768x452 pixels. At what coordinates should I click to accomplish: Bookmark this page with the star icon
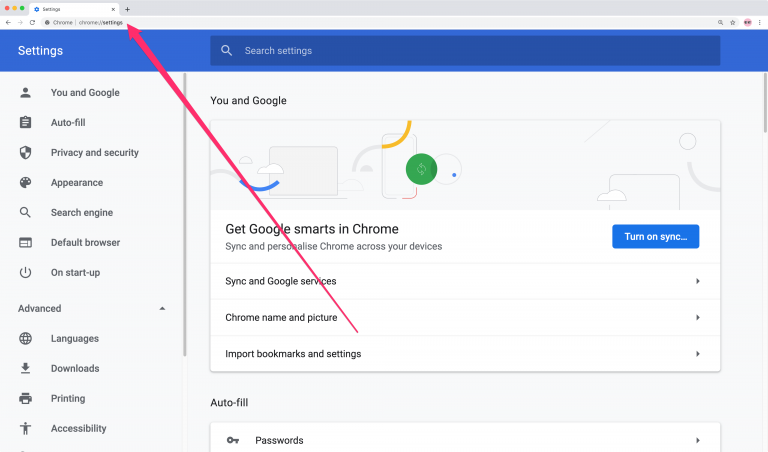pyautogui.click(x=733, y=23)
